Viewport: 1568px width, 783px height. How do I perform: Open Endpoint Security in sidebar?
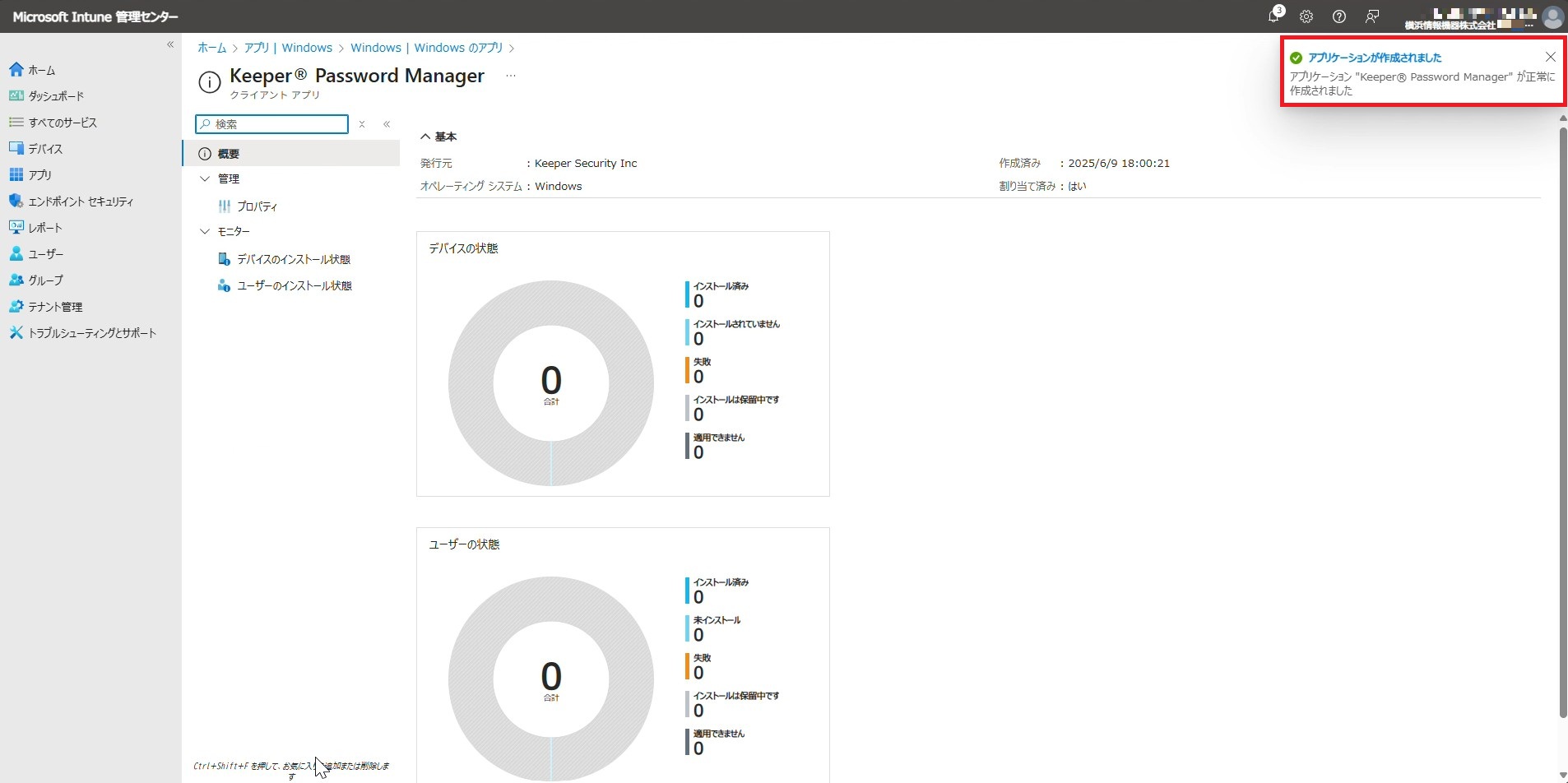coord(80,202)
